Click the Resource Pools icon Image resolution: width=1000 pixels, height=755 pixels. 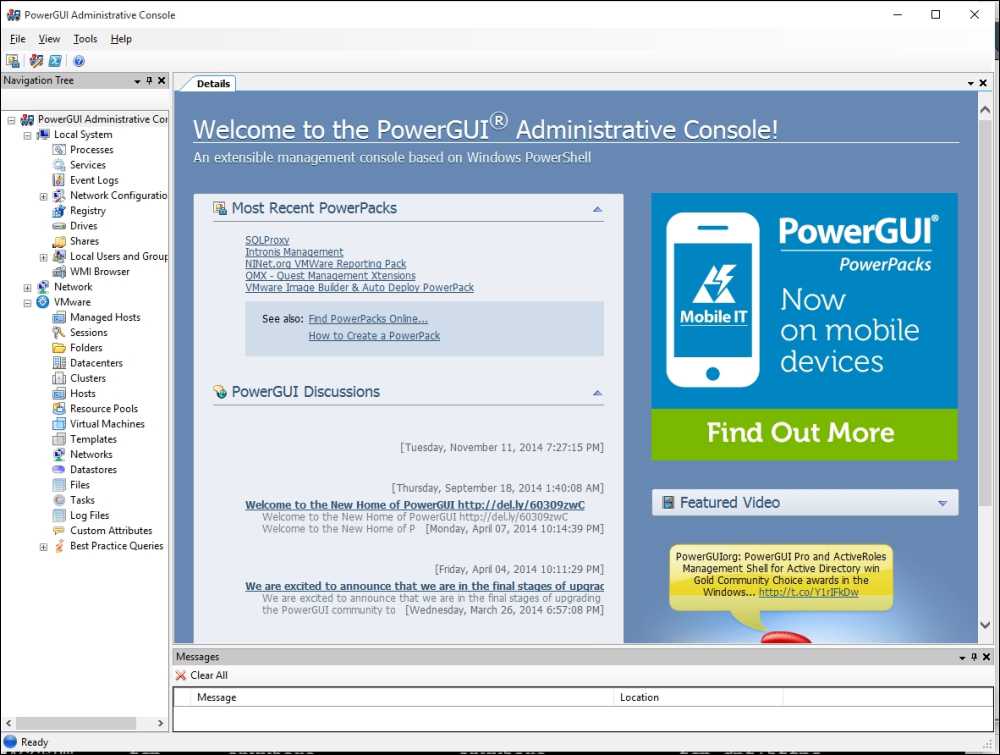point(59,409)
